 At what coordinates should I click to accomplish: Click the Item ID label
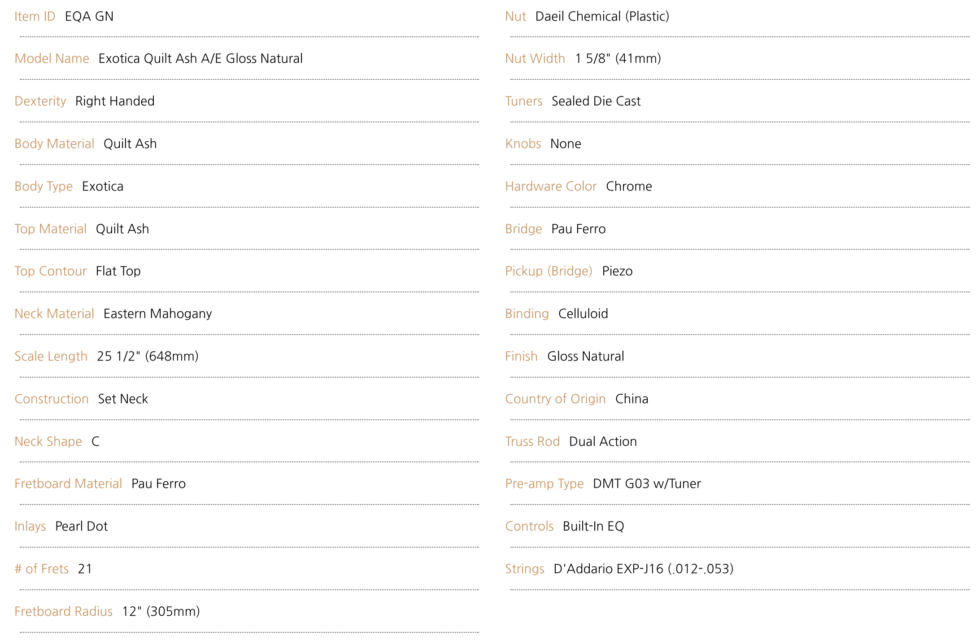pos(35,16)
